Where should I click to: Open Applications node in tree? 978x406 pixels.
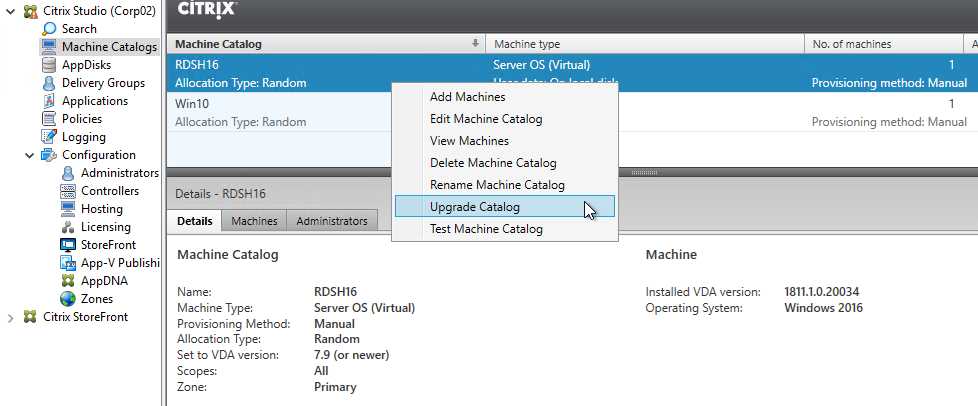pyautogui.click(x=95, y=101)
